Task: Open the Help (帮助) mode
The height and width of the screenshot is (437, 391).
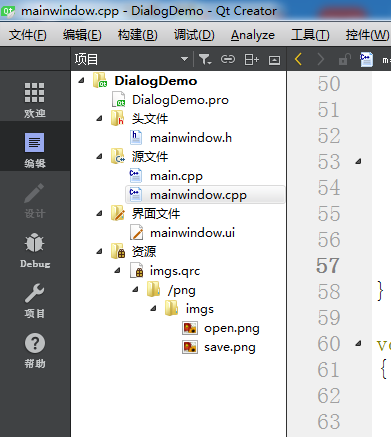Action: [35, 350]
